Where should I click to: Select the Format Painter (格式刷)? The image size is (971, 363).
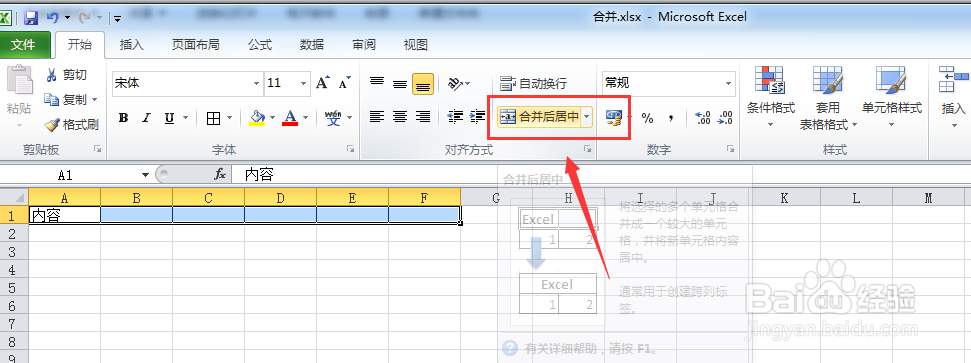(72, 125)
